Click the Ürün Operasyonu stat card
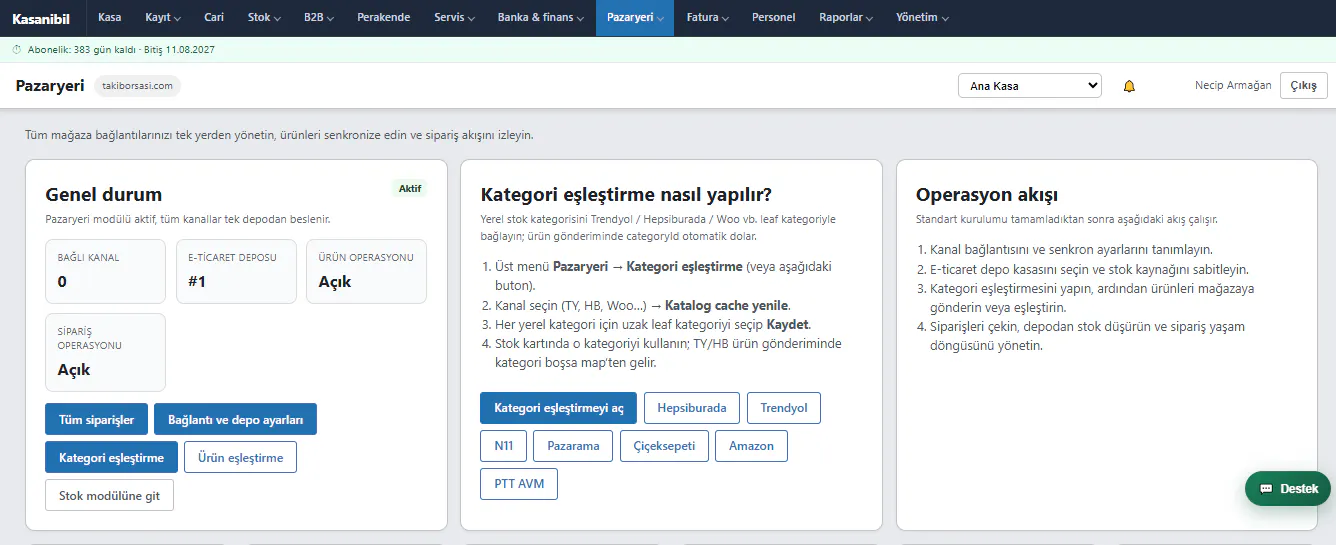Image resolution: width=1336 pixels, height=545 pixels. point(366,271)
